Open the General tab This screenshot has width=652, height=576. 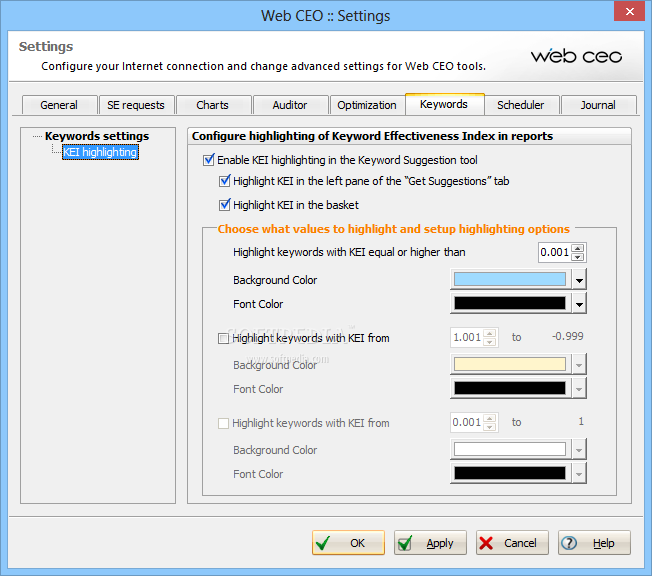59,105
